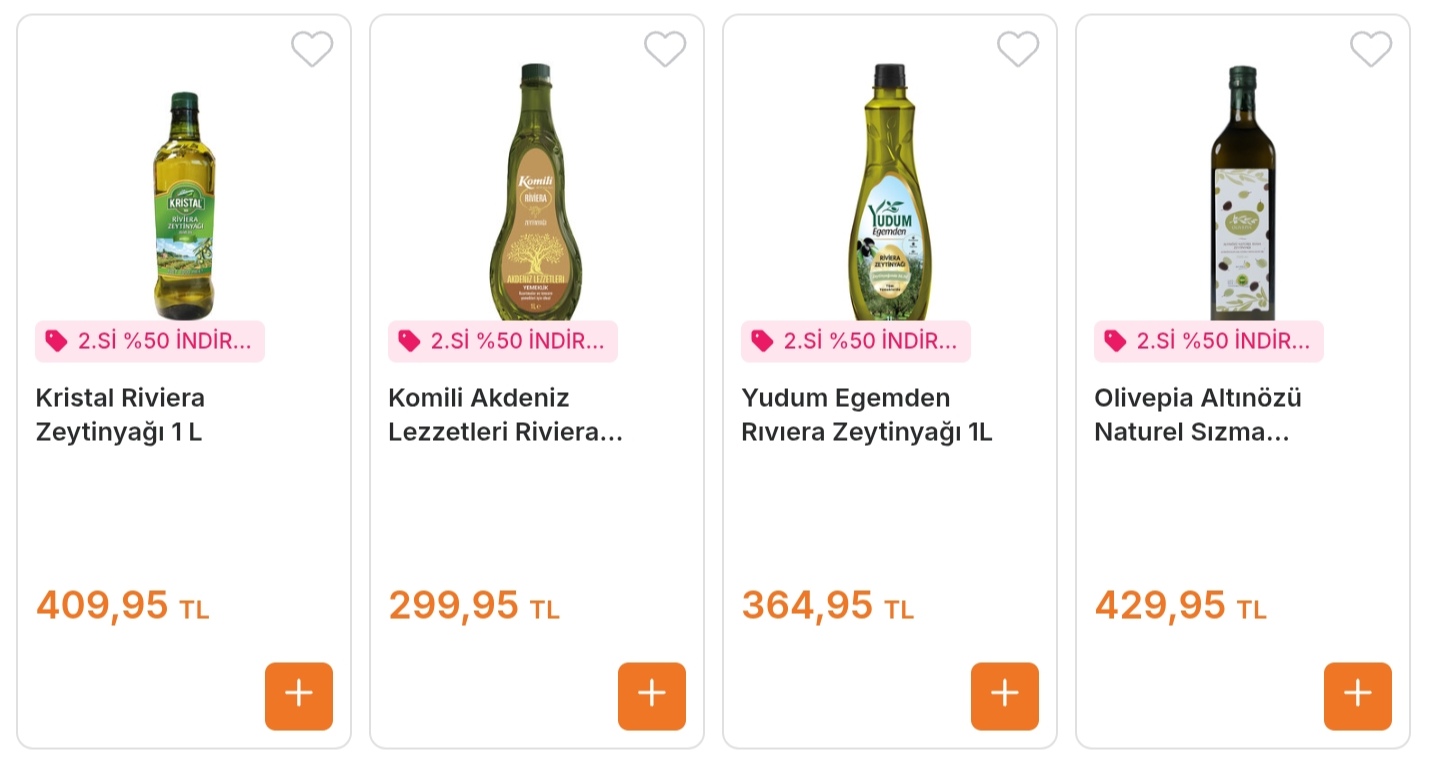Favorite the Kristal Riviera olive oil
The image size is (1430, 777).
(x=312, y=48)
